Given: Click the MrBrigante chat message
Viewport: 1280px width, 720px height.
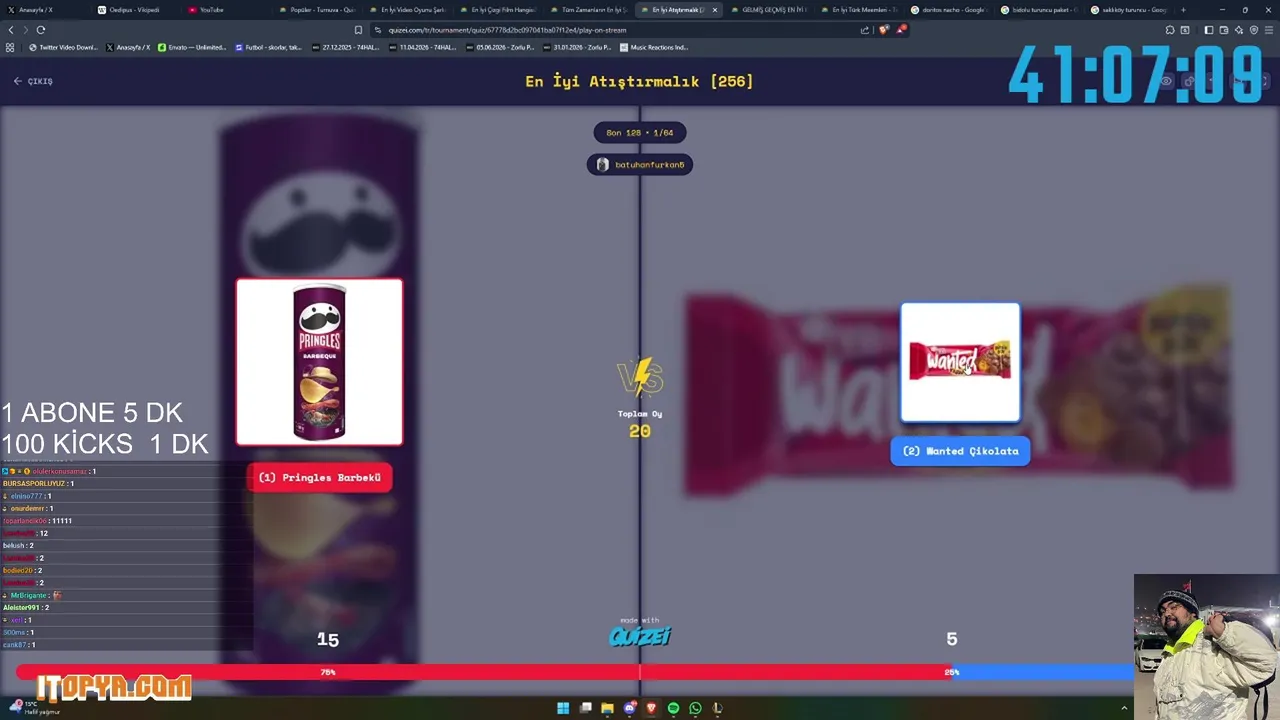Looking at the screenshot, I should [x=32, y=595].
